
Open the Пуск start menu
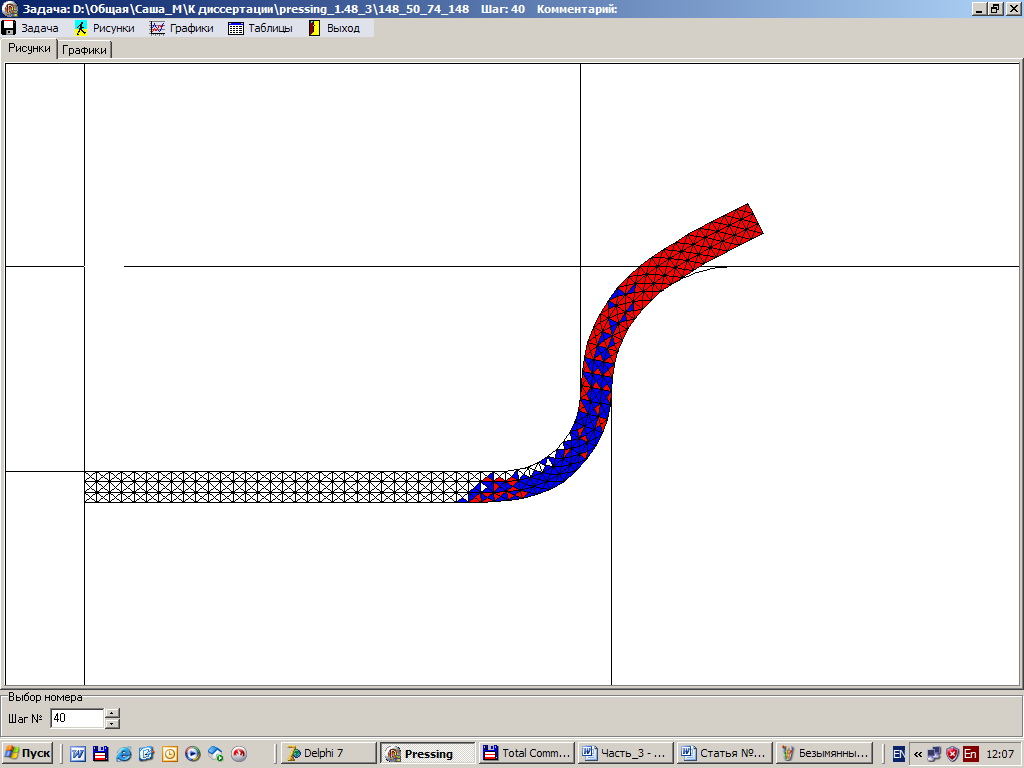pos(28,753)
